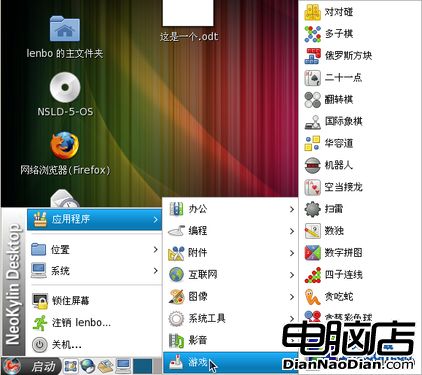This screenshot has height=375, width=422.
Task: Expand the 图像 graphics submenu arrow
Action: pos(292,297)
